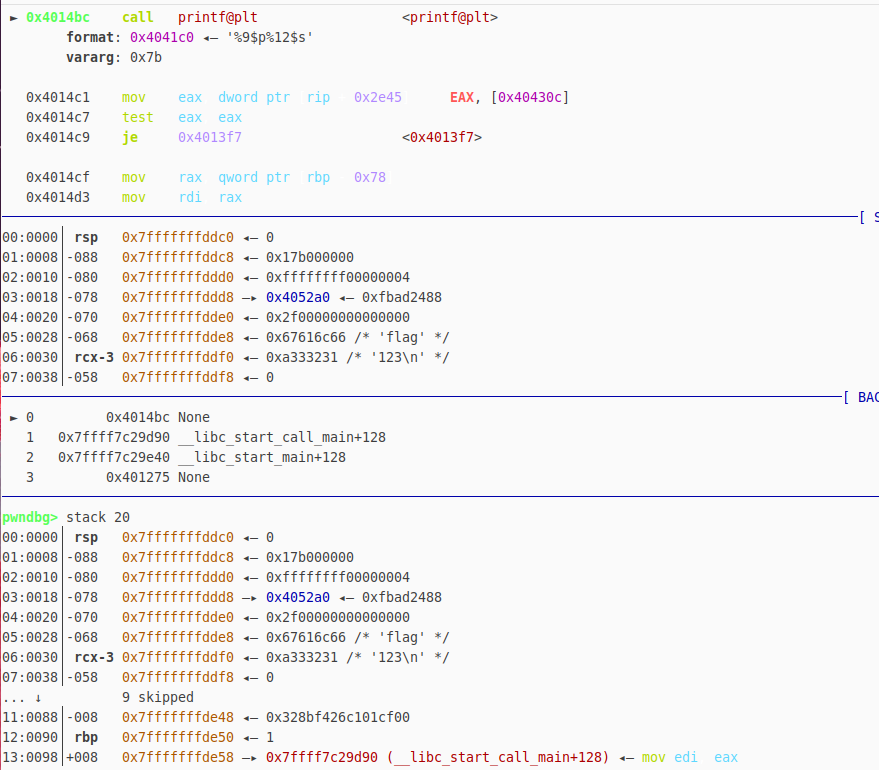Select the vararg value 0x7b
The width and height of the screenshot is (879, 770).
[146, 58]
